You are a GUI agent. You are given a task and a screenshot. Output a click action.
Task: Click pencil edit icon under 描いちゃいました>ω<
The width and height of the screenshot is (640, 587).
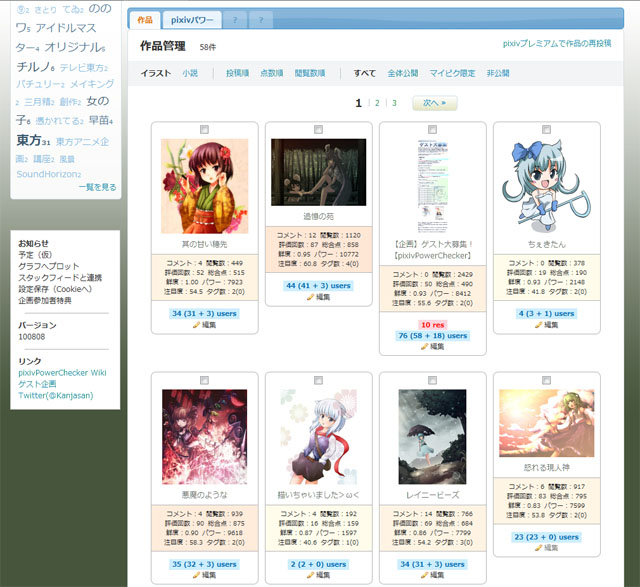pos(310,575)
